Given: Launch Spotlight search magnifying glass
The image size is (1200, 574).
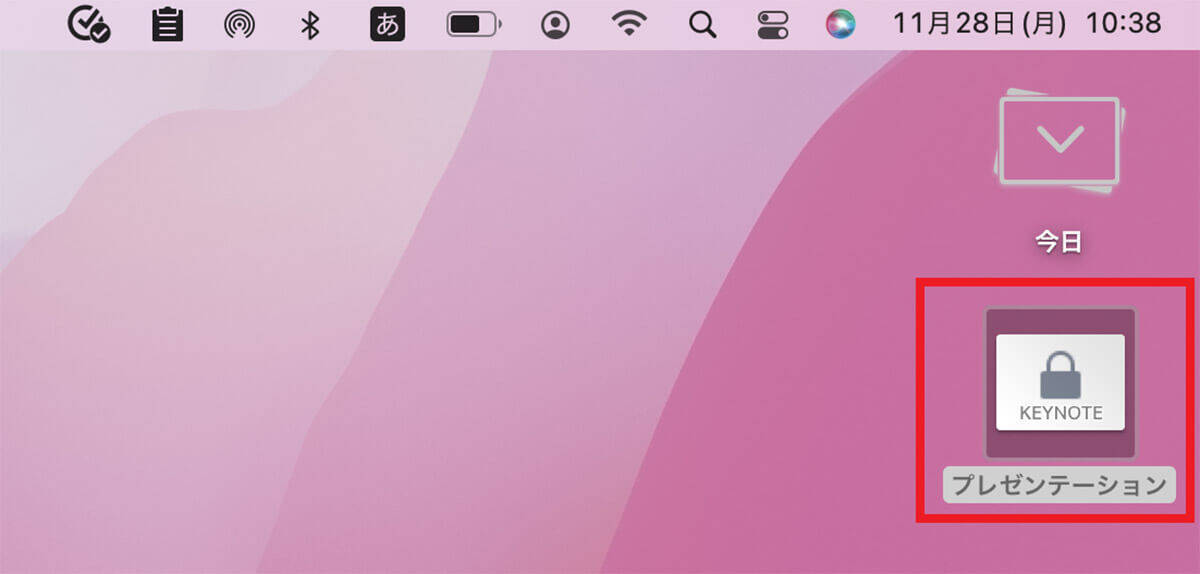Looking at the screenshot, I should pyautogui.click(x=703, y=24).
